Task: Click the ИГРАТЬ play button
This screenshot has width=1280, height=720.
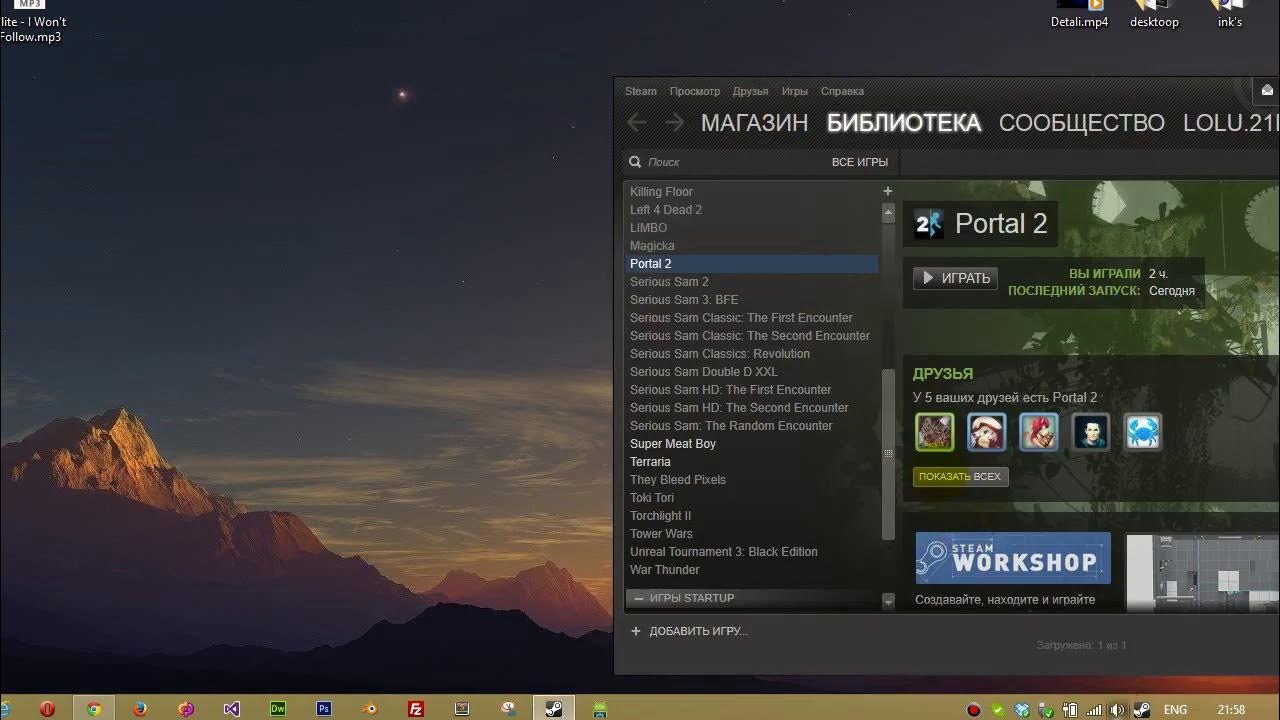Action: tap(955, 278)
